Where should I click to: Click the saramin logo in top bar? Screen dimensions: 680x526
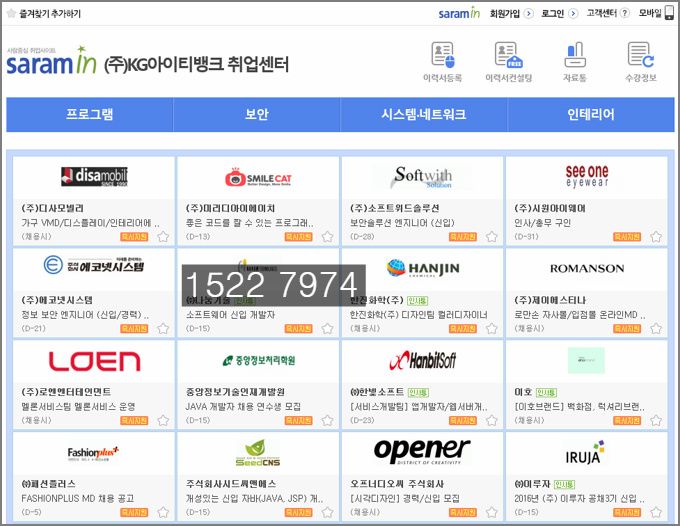(x=459, y=13)
